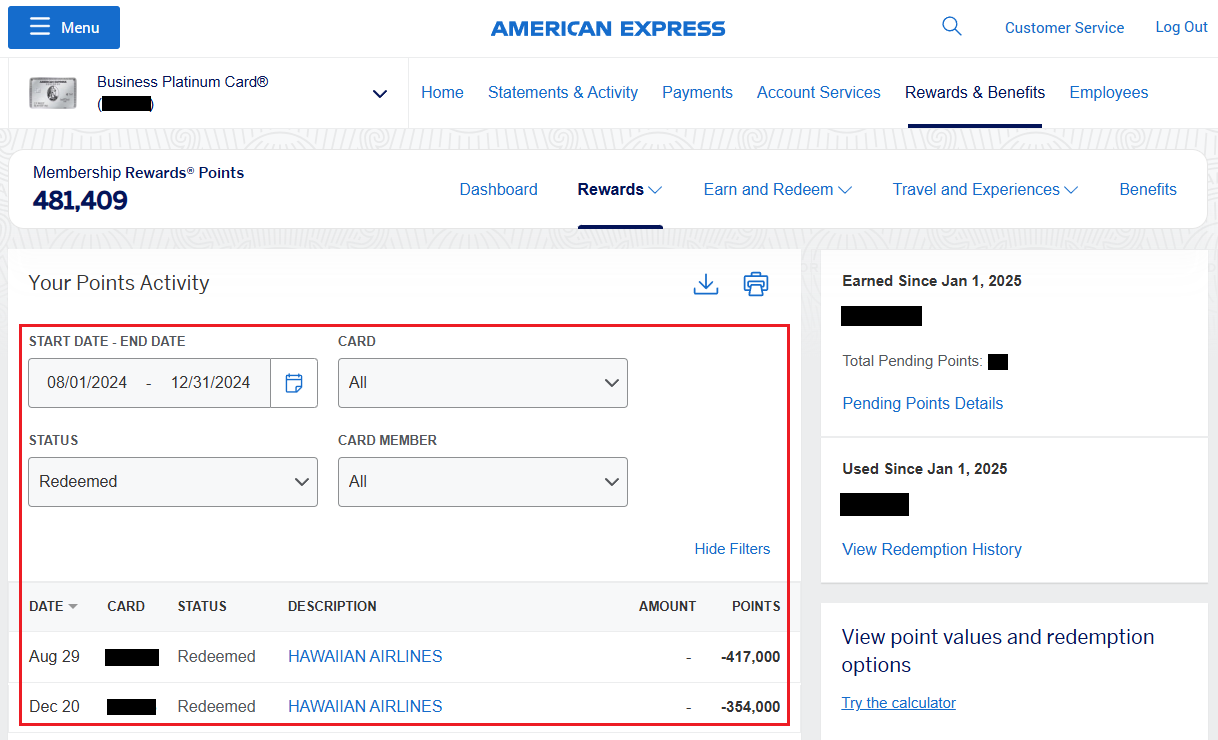Image resolution: width=1218 pixels, height=740 pixels.
Task: Open the Aug 29 Hawaiian Airlines redemption
Action: tap(365, 657)
